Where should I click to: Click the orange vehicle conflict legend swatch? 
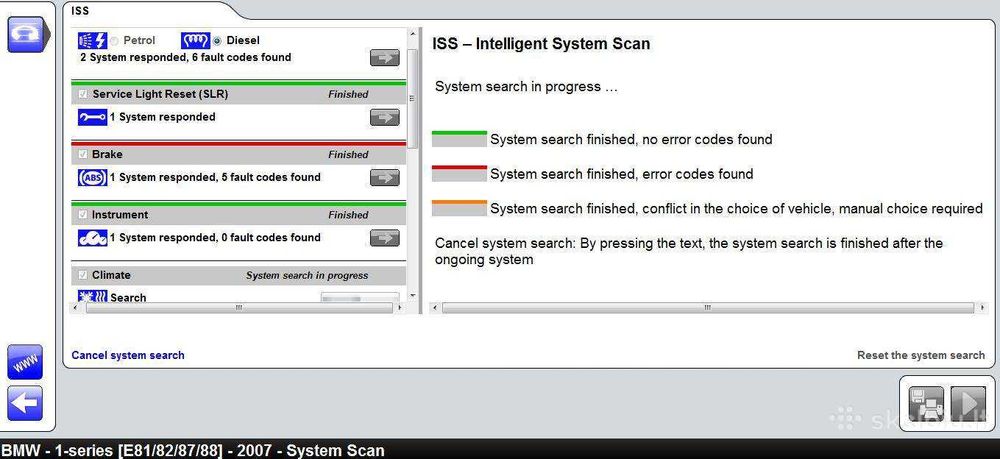459,208
